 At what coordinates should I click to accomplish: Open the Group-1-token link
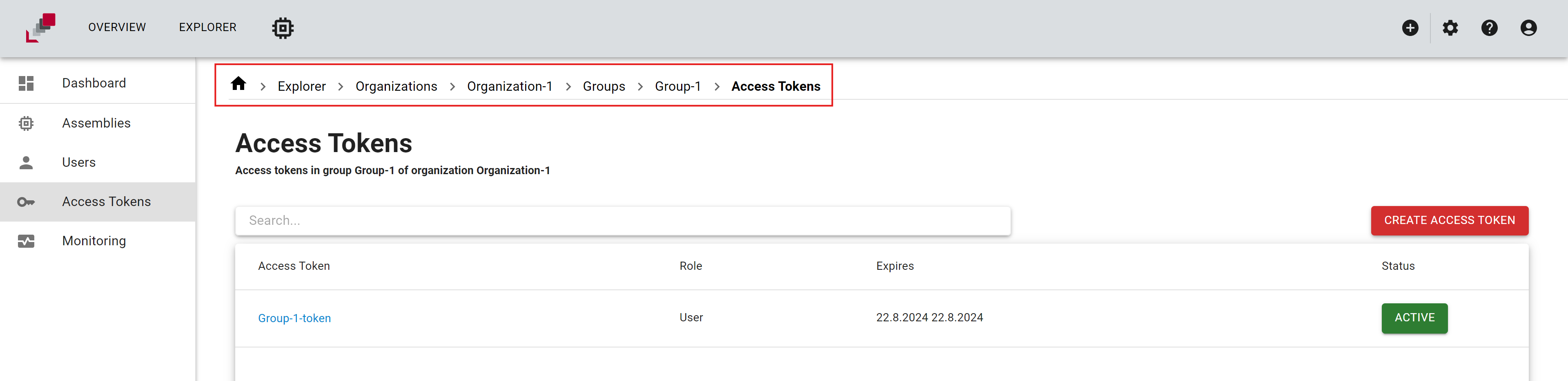[294, 318]
